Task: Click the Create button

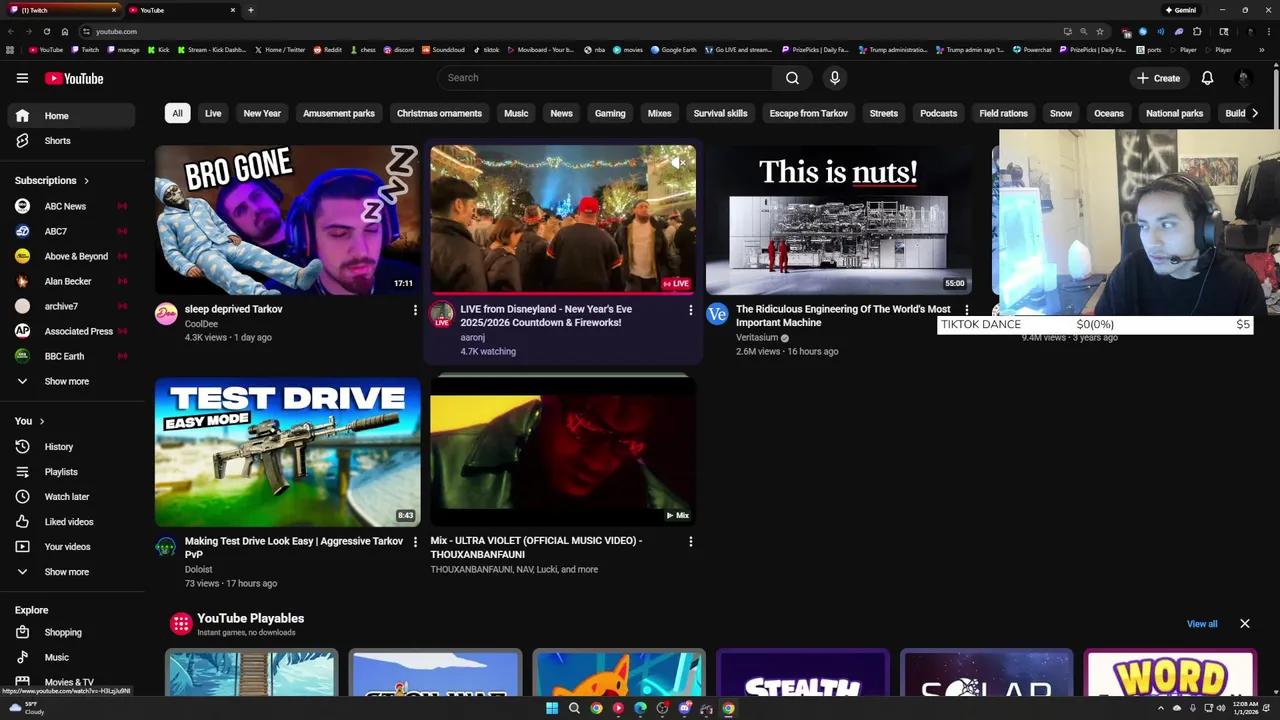Action: click(1158, 78)
